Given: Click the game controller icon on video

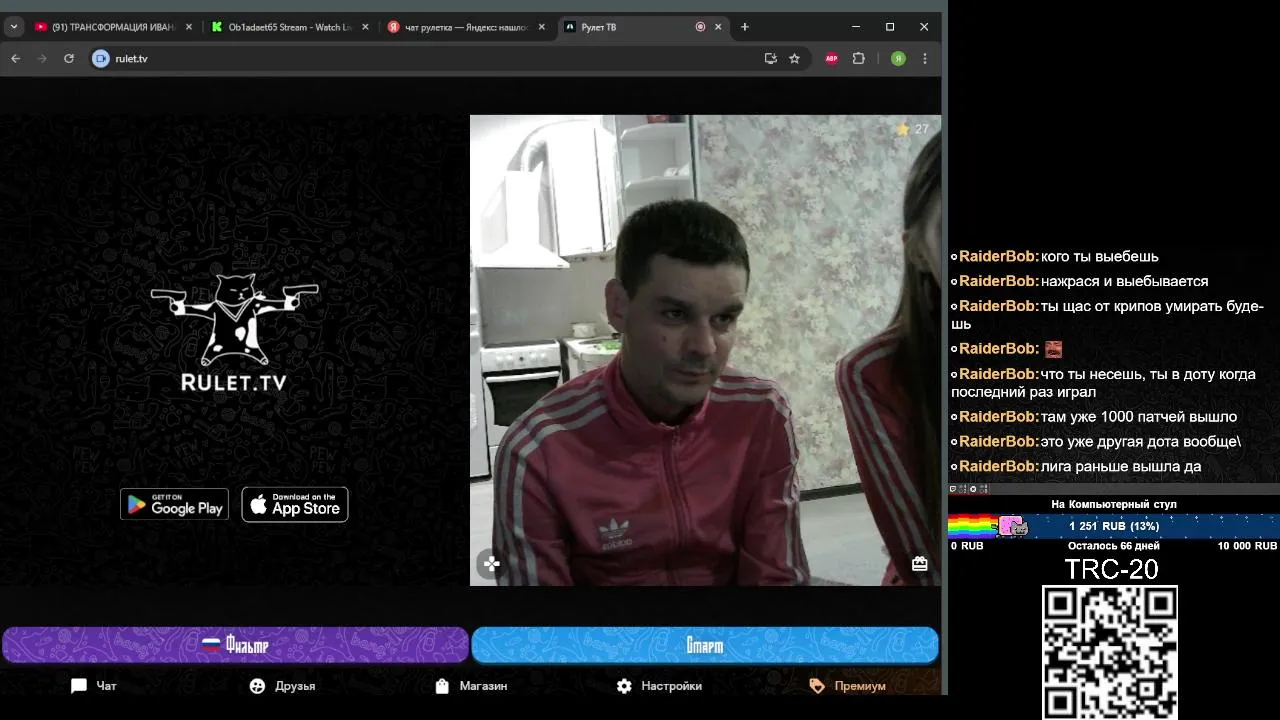Looking at the screenshot, I should pos(491,564).
